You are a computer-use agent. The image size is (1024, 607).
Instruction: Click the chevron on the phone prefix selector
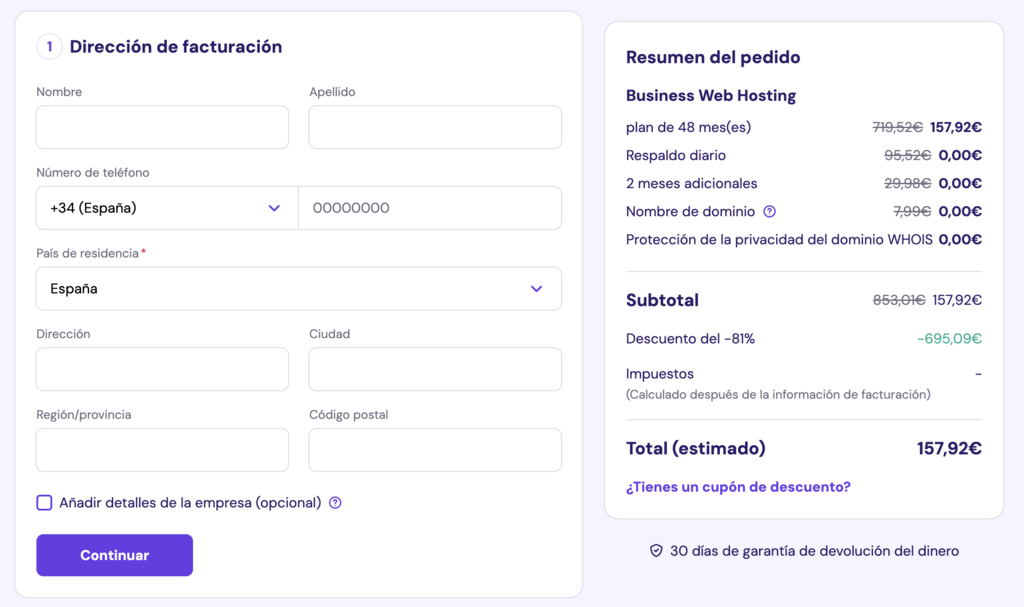[274, 207]
